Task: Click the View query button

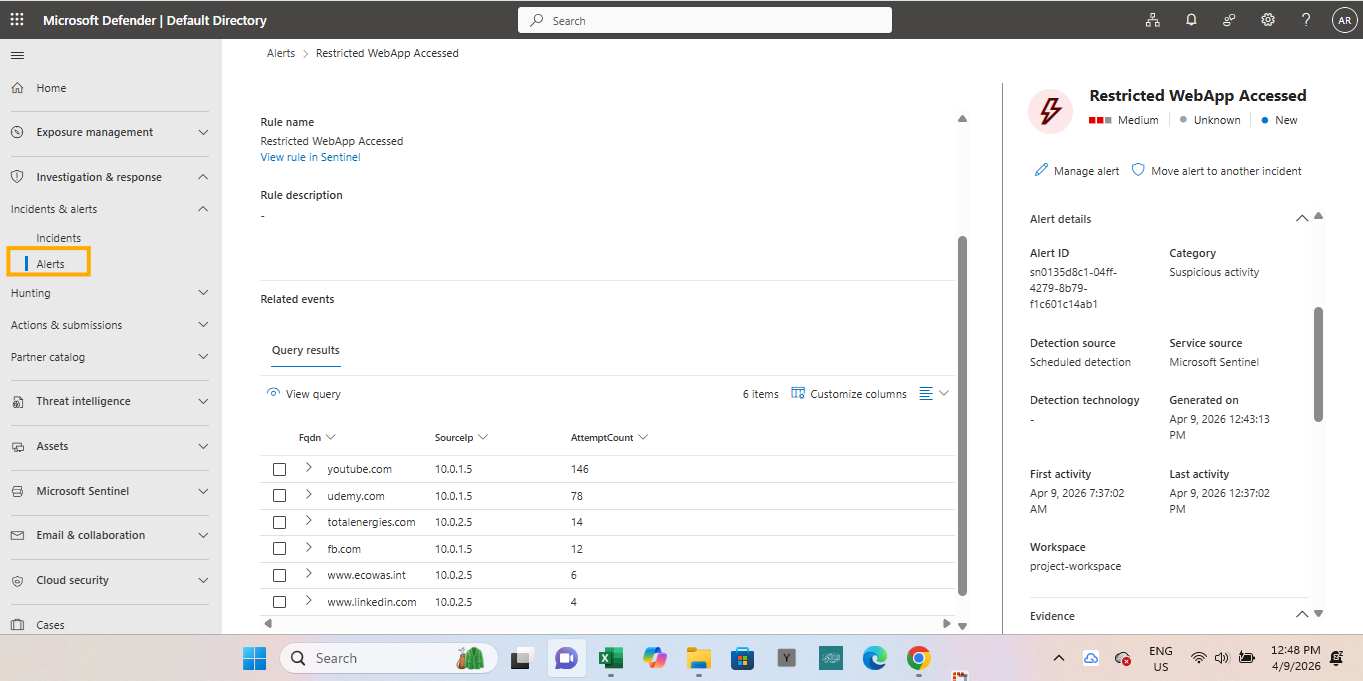Action: pyautogui.click(x=304, y=394)
